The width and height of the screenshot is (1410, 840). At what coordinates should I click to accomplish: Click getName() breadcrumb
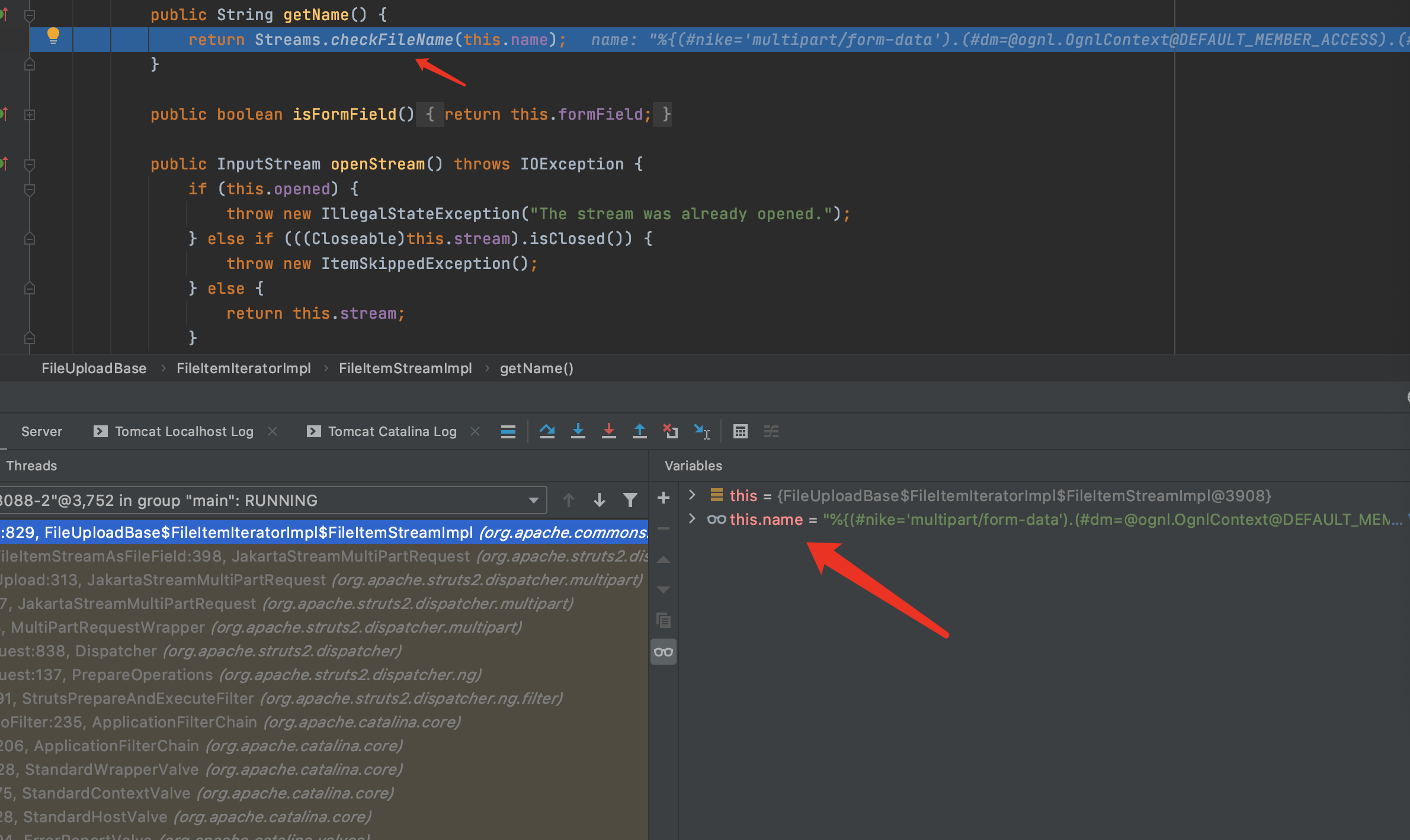[537, 368]
